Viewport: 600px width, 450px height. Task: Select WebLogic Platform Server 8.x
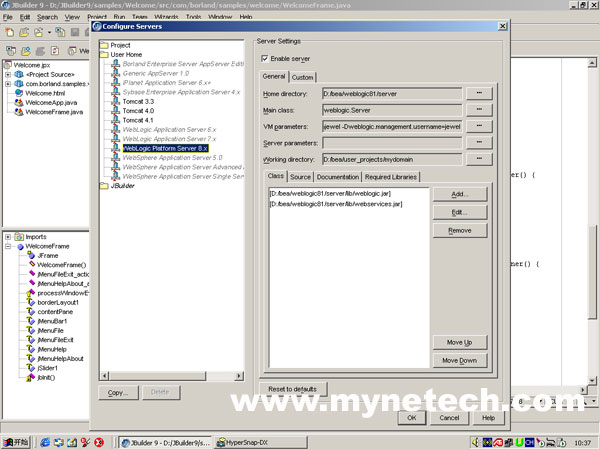tap(165, 148)
